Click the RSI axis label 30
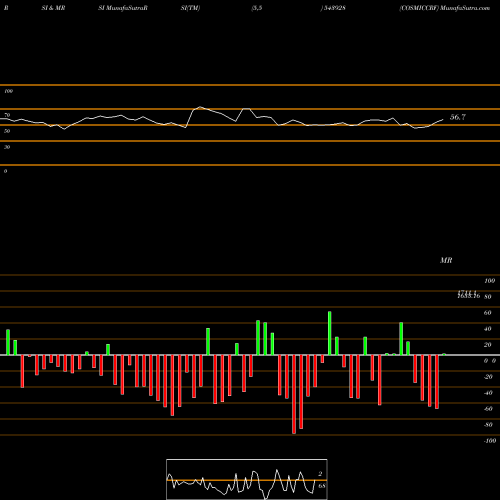Screen dimensions: 500x500 click(x=7, y=147)
